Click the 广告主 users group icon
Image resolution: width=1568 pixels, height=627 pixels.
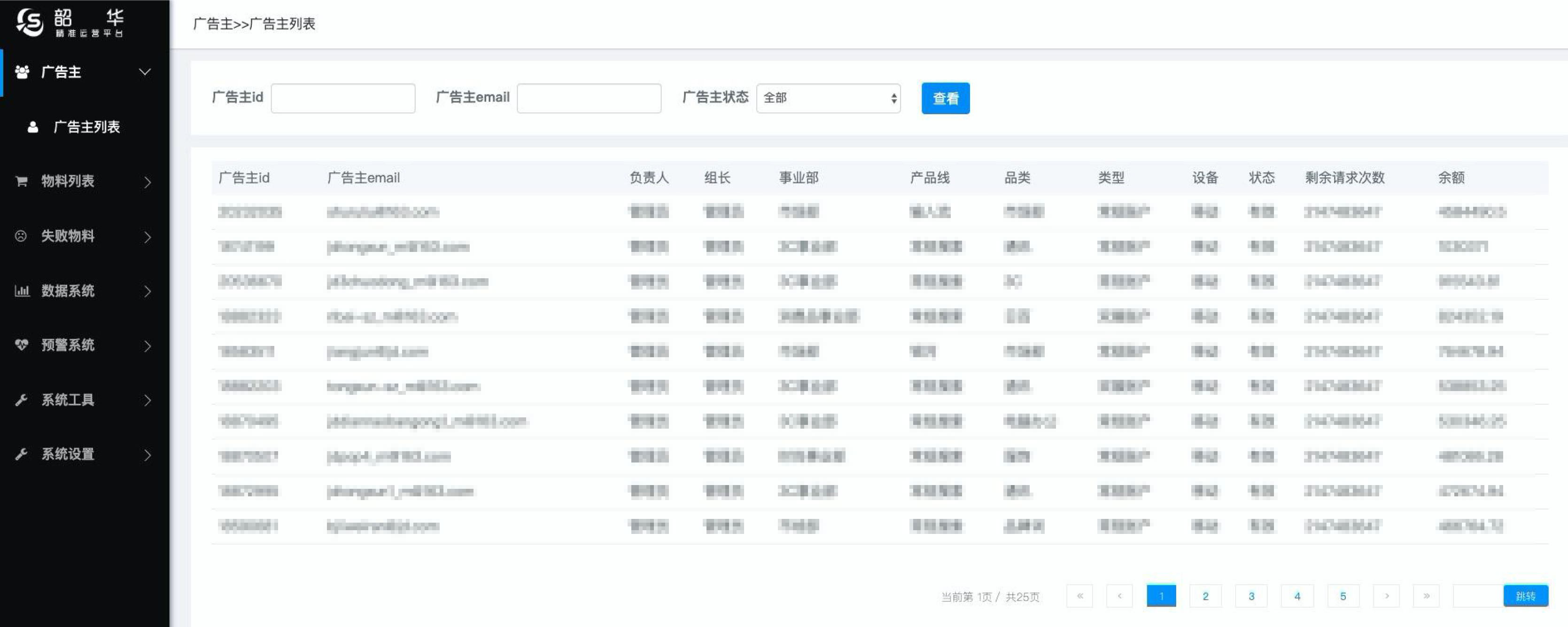pos(22,72)
